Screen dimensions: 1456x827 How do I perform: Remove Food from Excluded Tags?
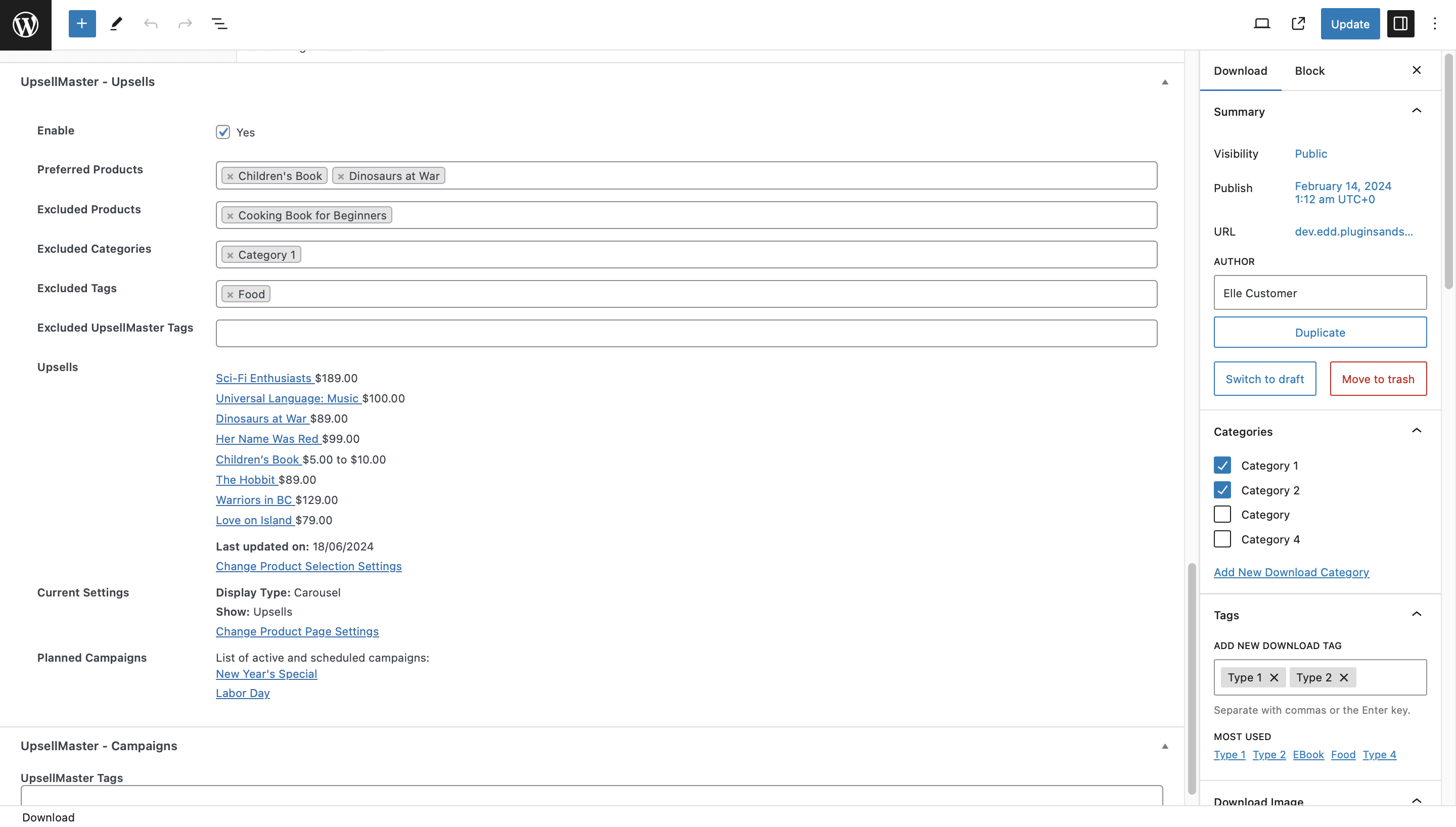pos(230,295)
